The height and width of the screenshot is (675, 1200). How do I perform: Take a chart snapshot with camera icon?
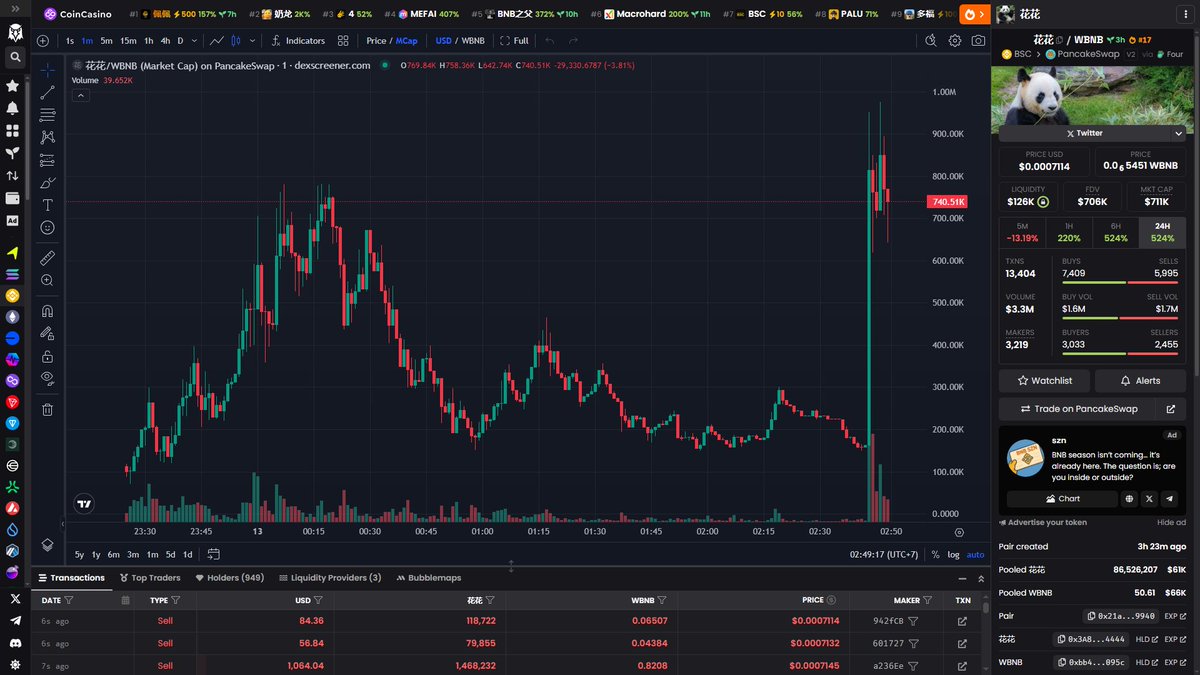[x=978, y=41]
